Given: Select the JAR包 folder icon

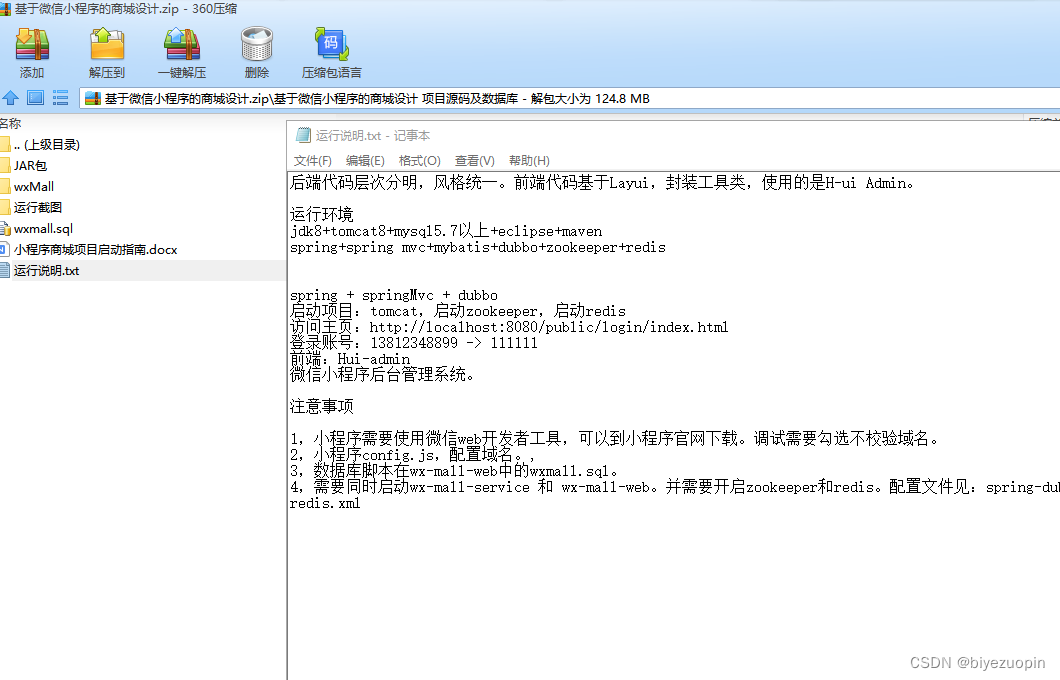Looking at the screenshot, I should point(5,166).
